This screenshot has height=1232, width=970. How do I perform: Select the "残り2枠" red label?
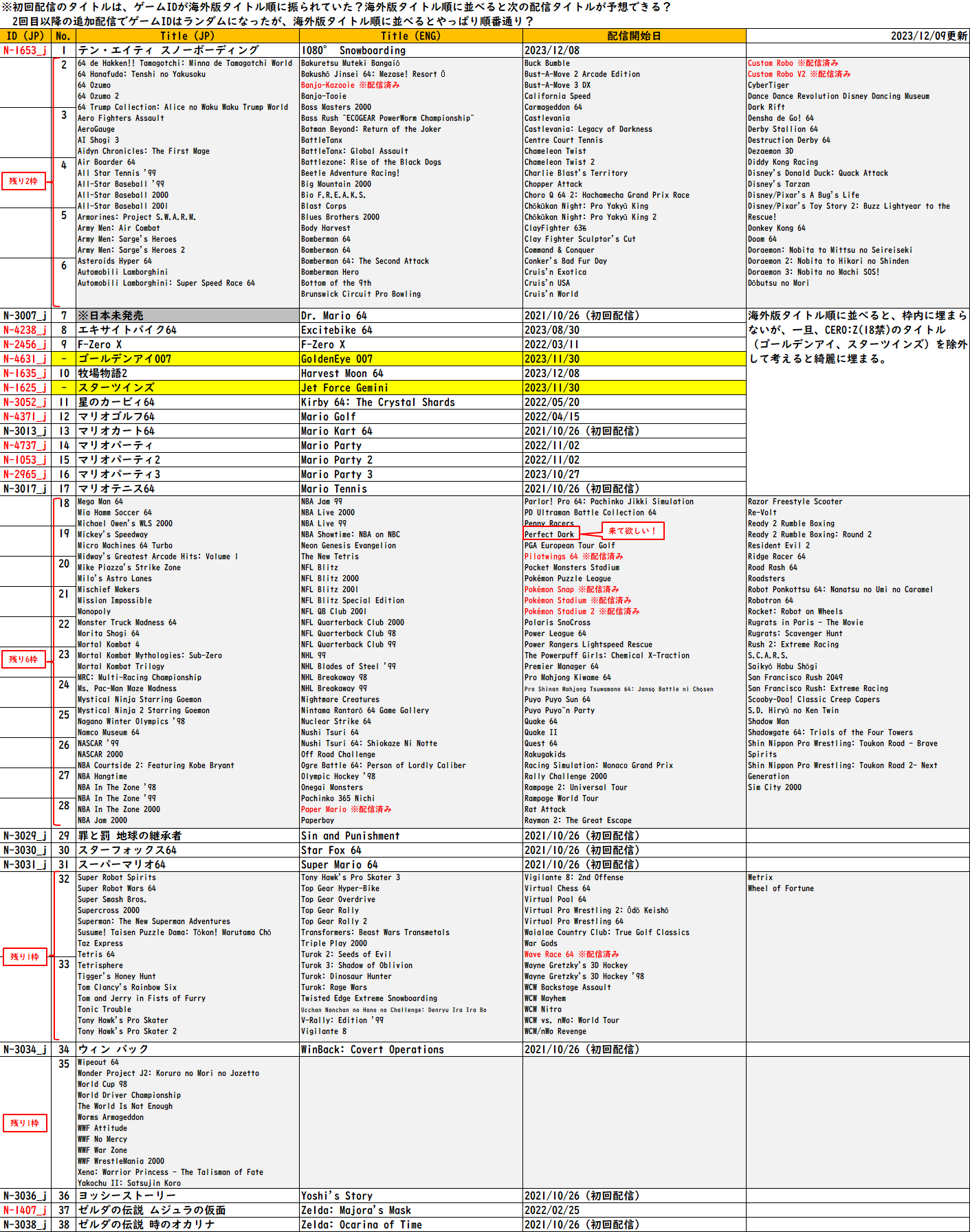(x=23, y=181)
